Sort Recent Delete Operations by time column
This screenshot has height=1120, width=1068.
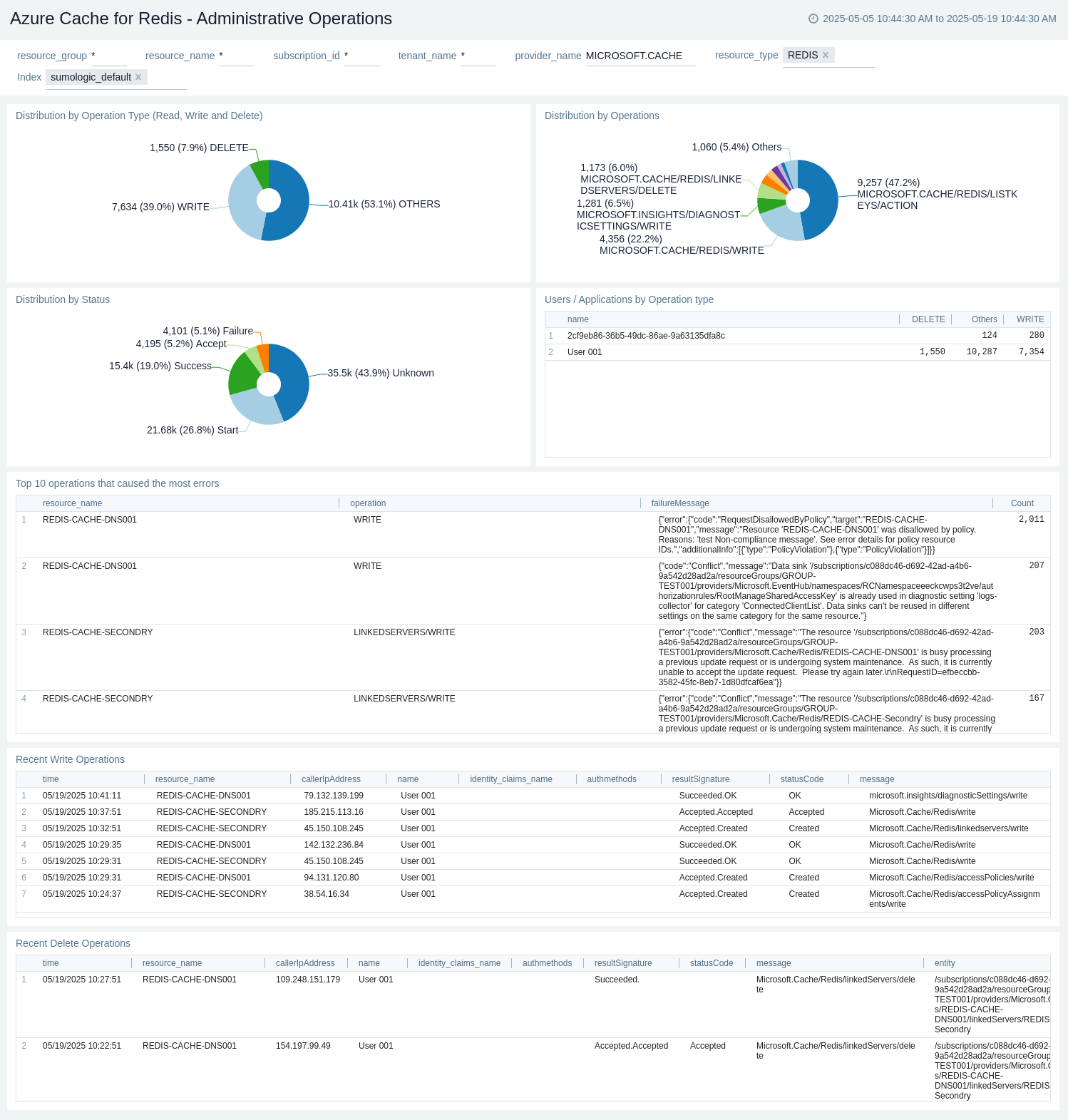click(x=51, y=963)
